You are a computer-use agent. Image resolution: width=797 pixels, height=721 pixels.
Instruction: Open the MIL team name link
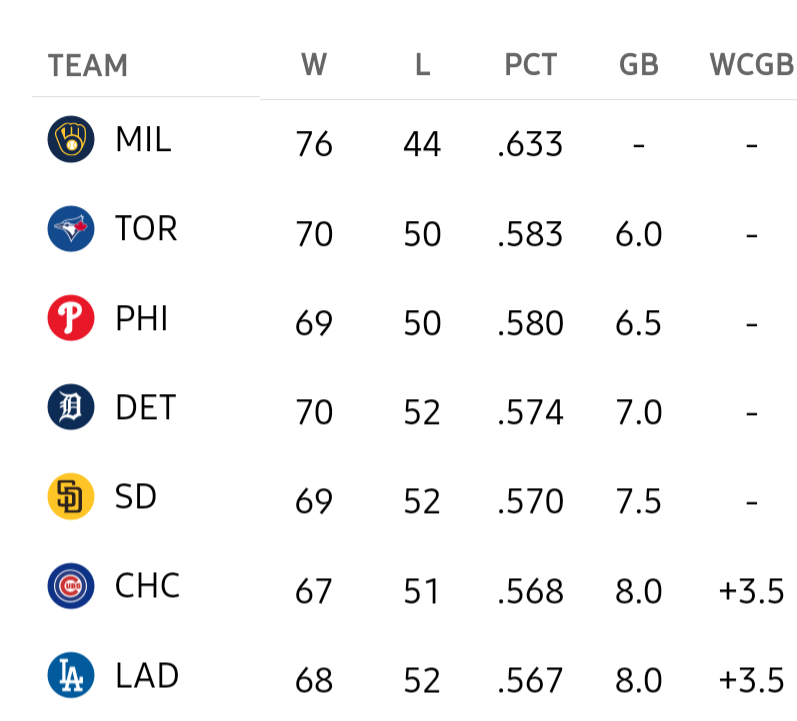pos(143,140)
